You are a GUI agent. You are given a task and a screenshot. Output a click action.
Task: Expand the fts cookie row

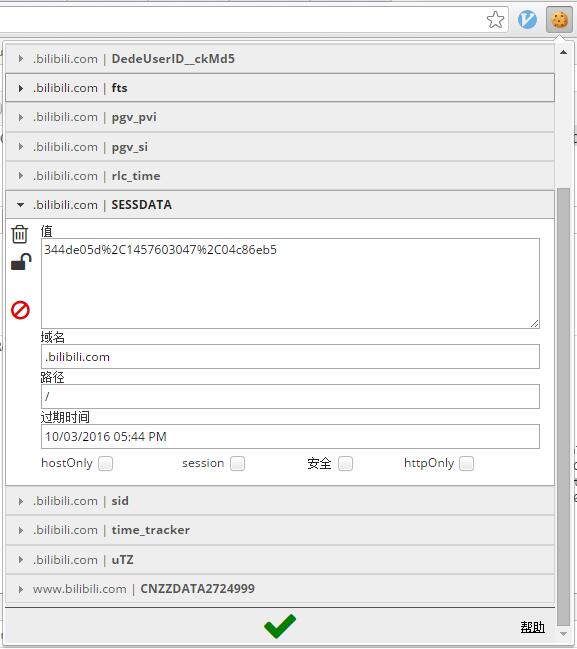pos(280,88)
